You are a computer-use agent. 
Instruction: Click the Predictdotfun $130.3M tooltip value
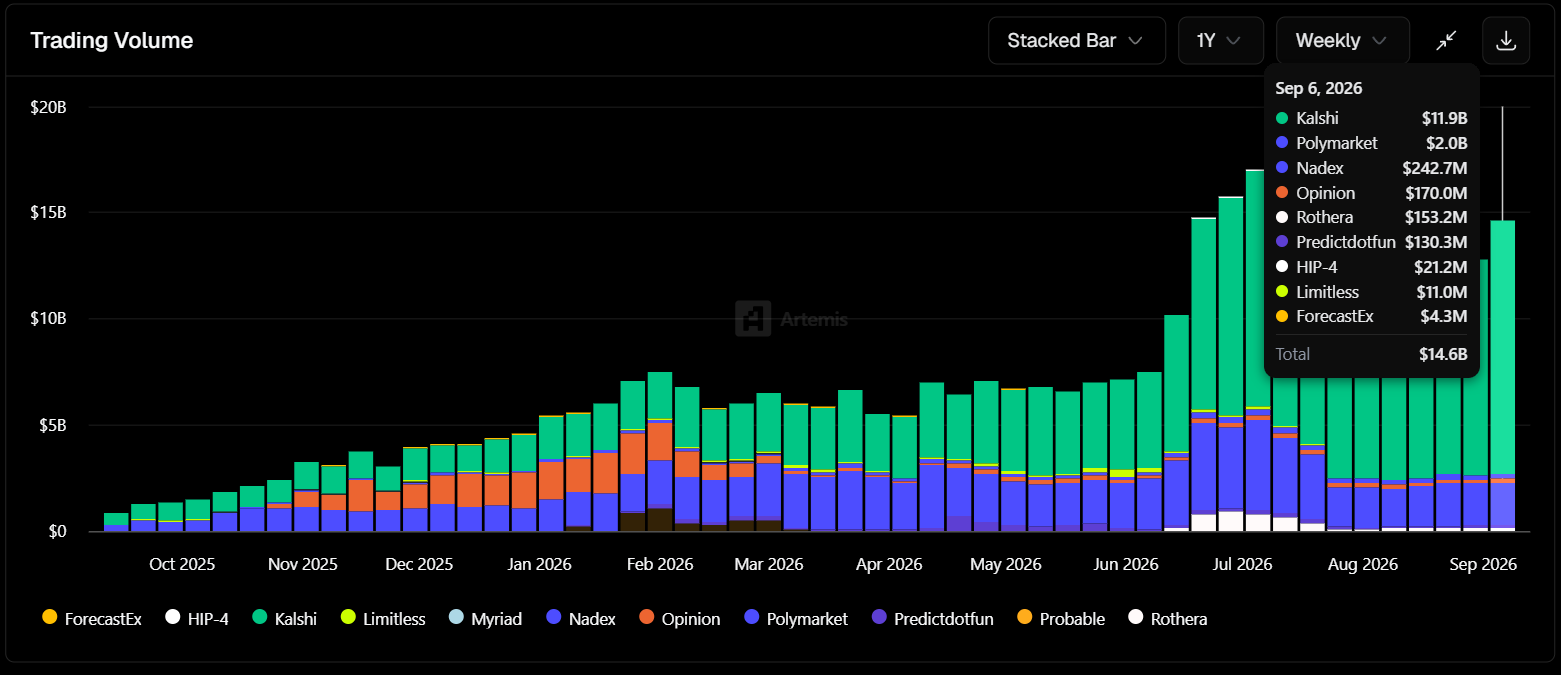click(1436, 242)
